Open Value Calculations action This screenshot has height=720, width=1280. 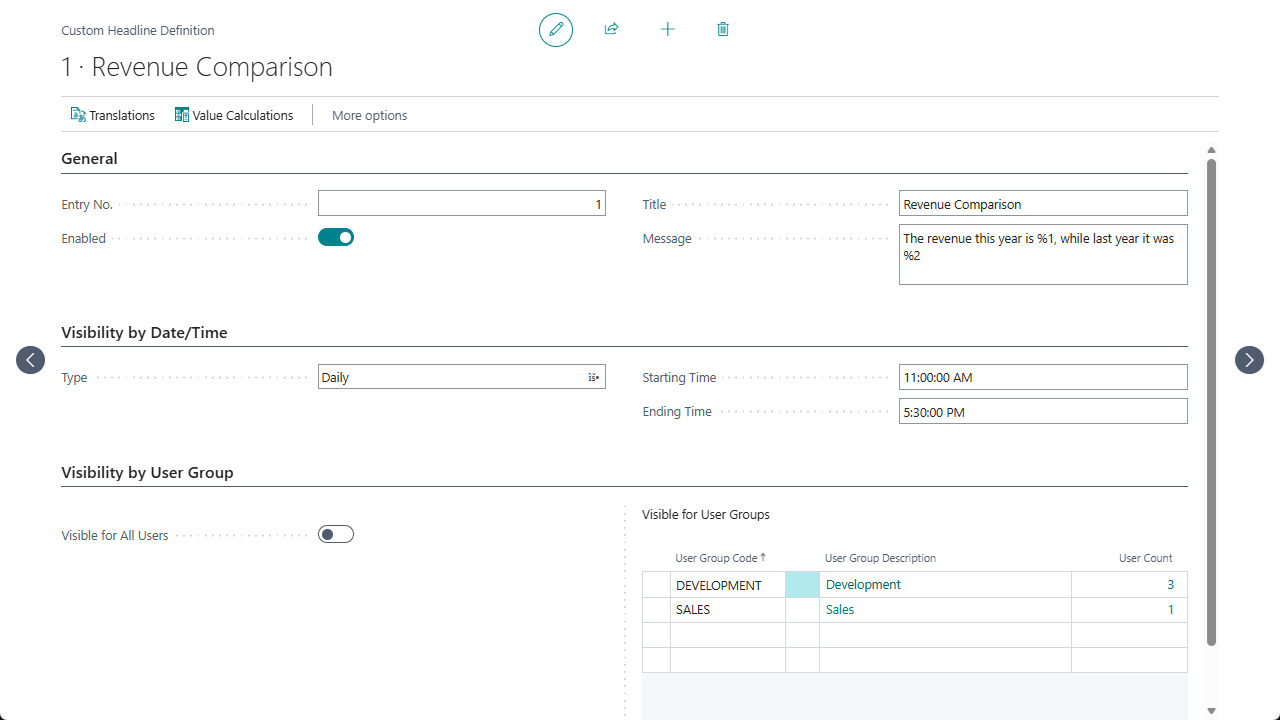coord(234,115)
